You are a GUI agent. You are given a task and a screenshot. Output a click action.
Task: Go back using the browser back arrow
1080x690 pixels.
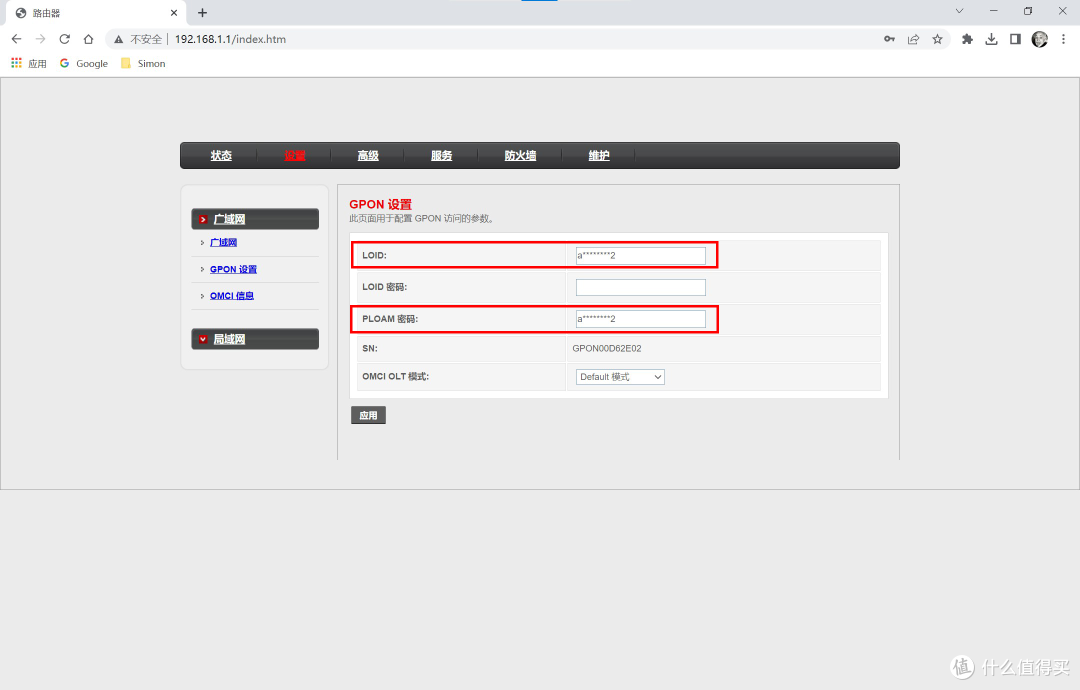(x=17, y=39)
